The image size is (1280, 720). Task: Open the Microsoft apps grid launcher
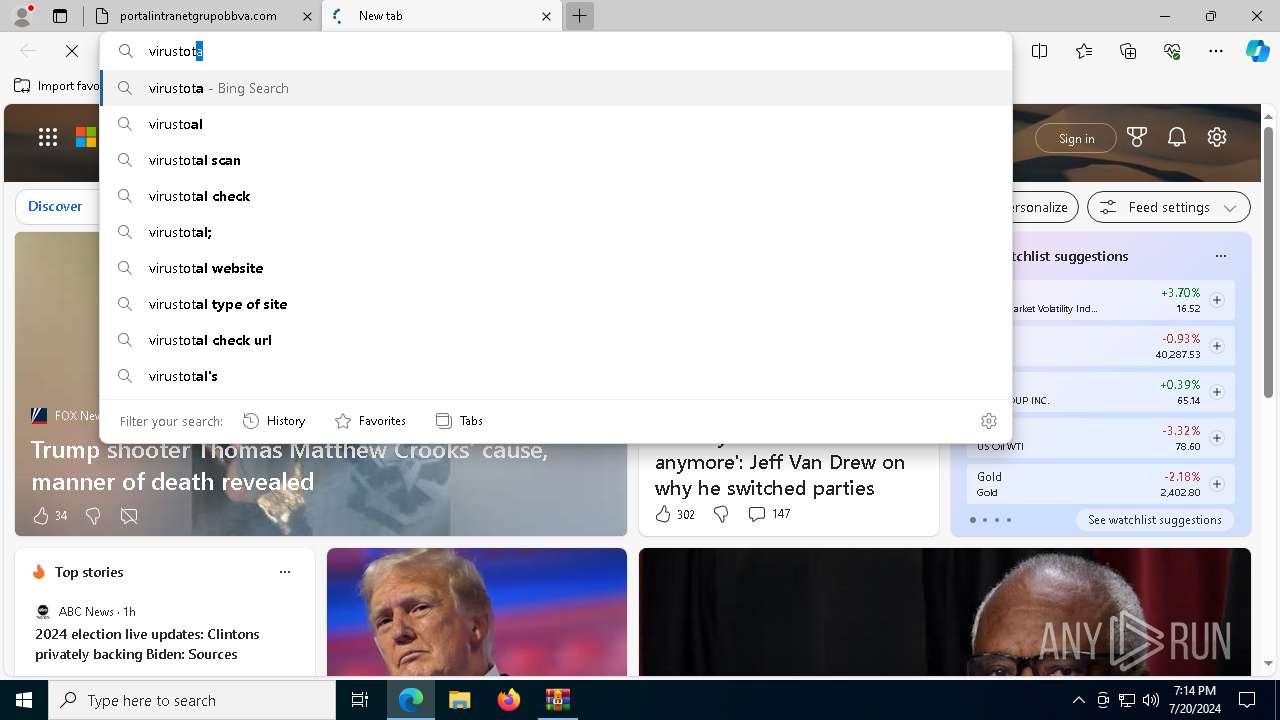(48, 138)
